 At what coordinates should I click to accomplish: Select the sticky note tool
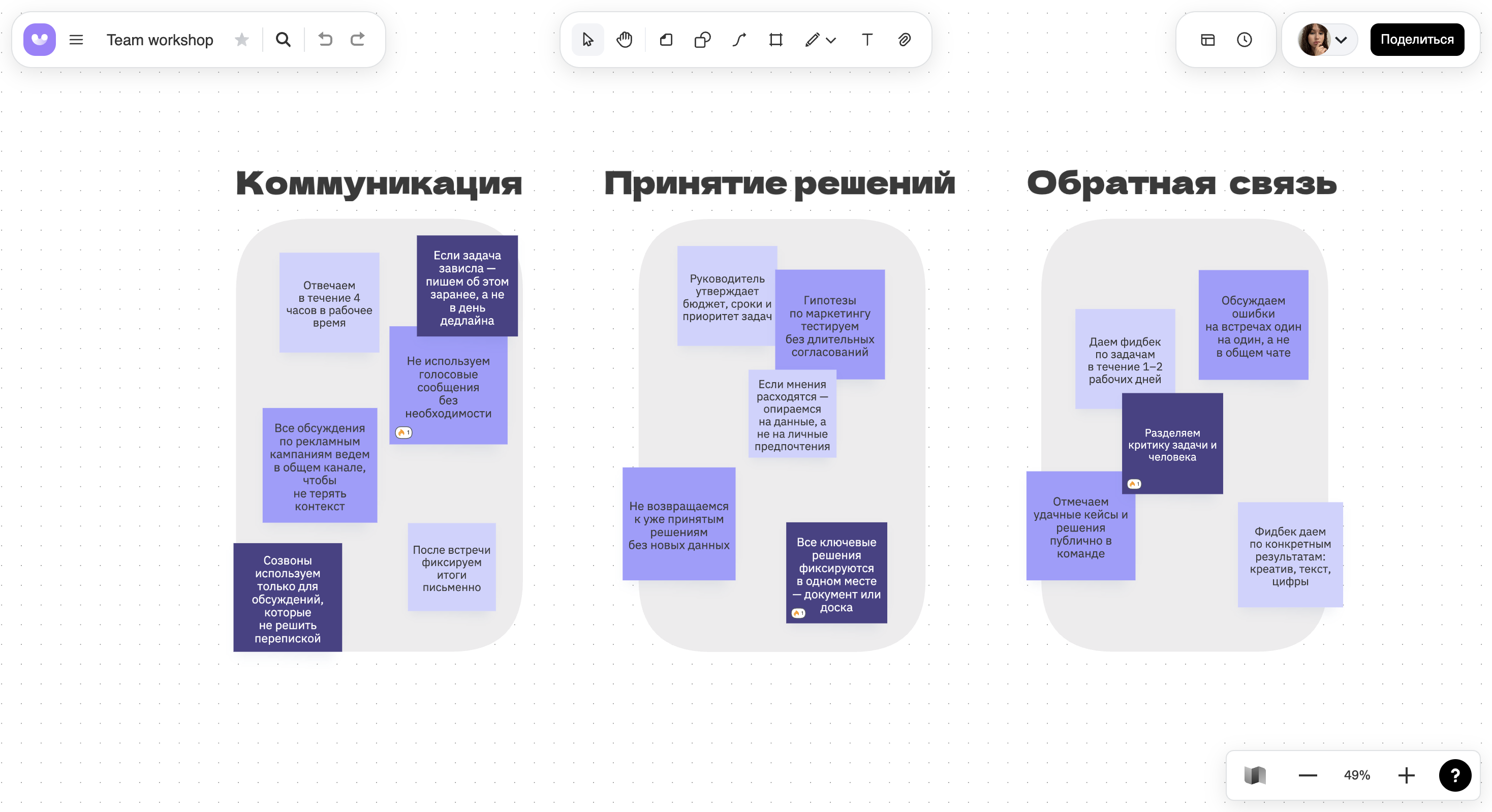point(666,40)
